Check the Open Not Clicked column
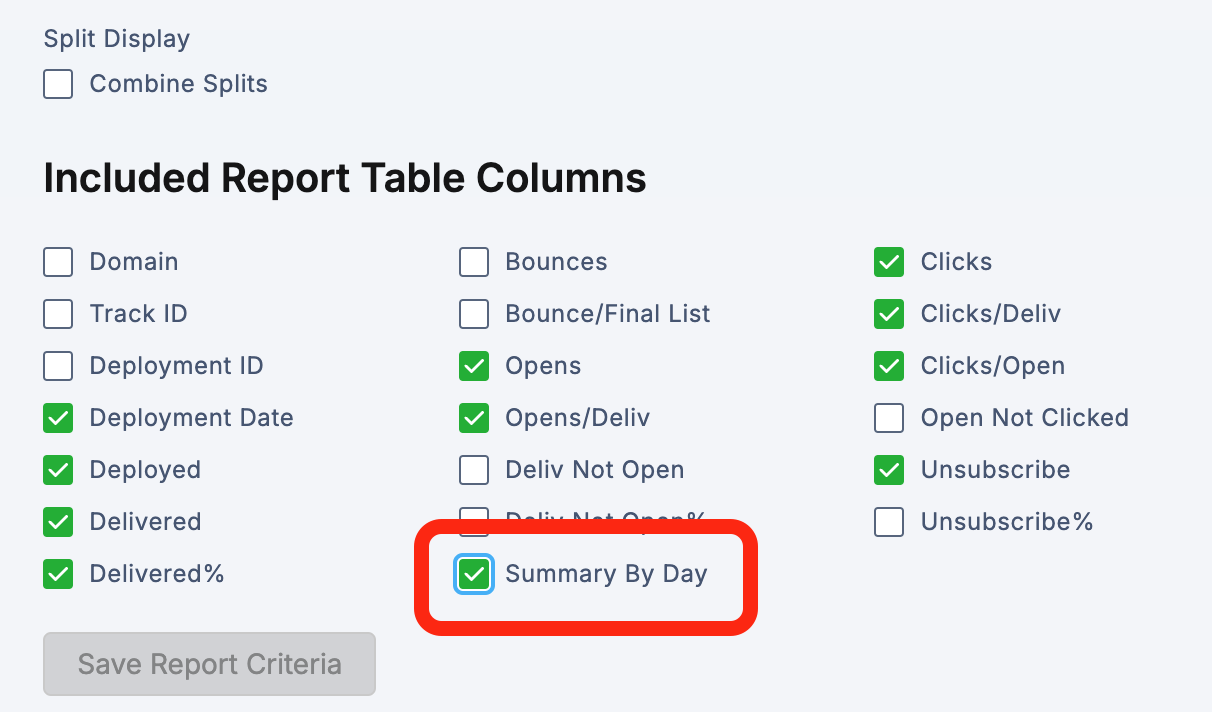1212x712 pixels. [x=889, y=418]
